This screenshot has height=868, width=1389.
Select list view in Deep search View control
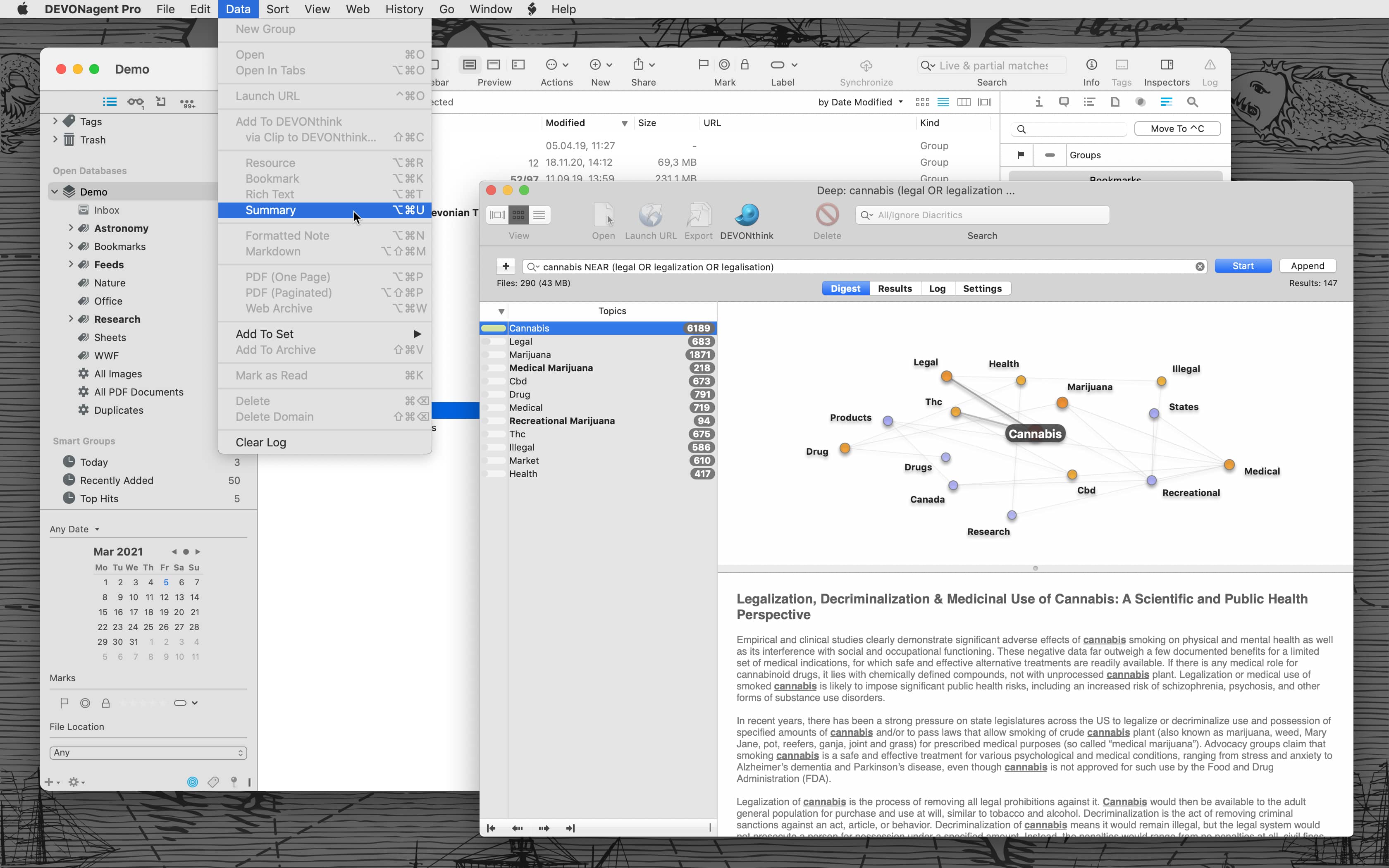click(x=539, y=215)
